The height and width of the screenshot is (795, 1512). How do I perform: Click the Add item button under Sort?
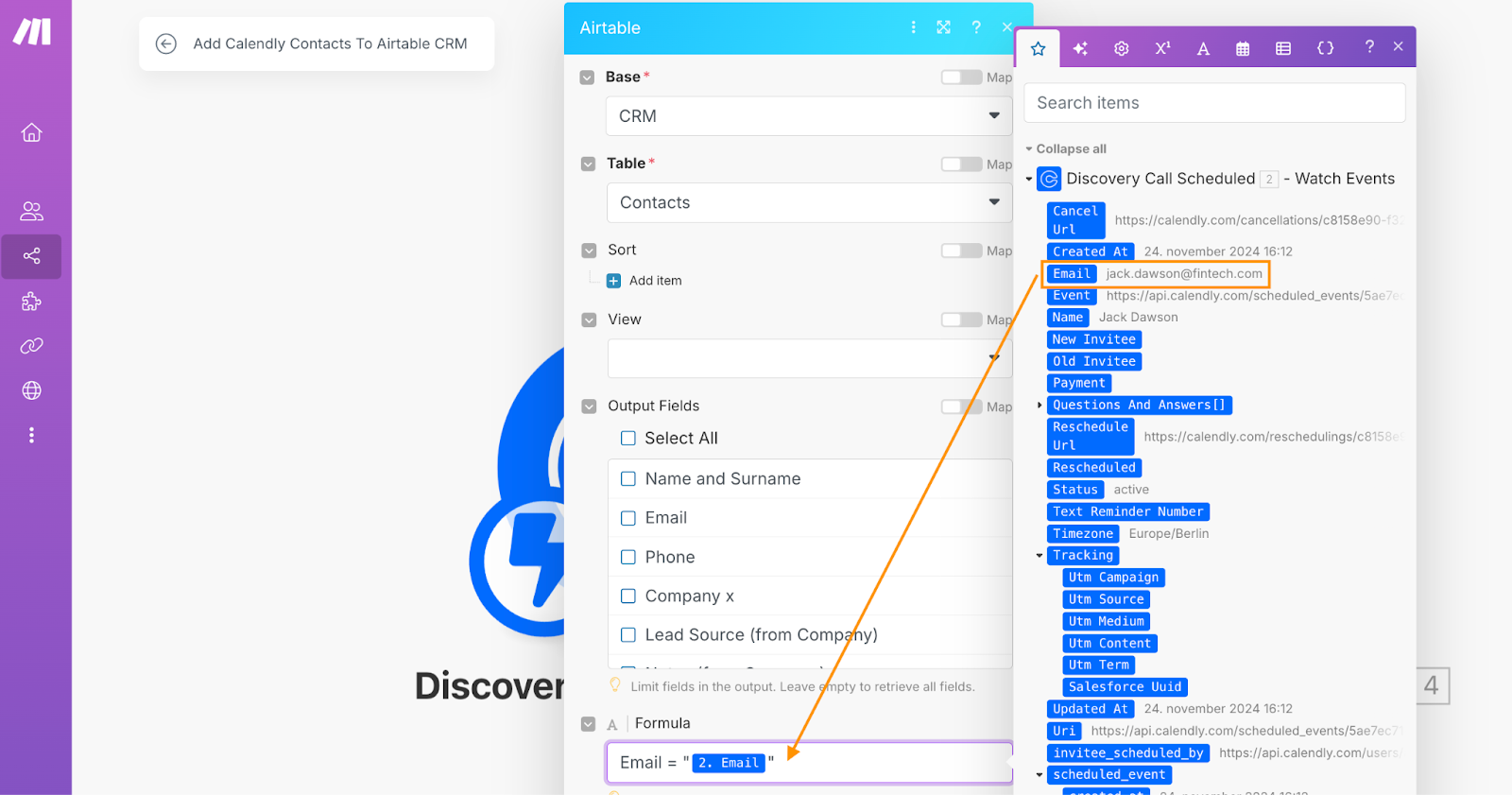[x=655, y=281]
